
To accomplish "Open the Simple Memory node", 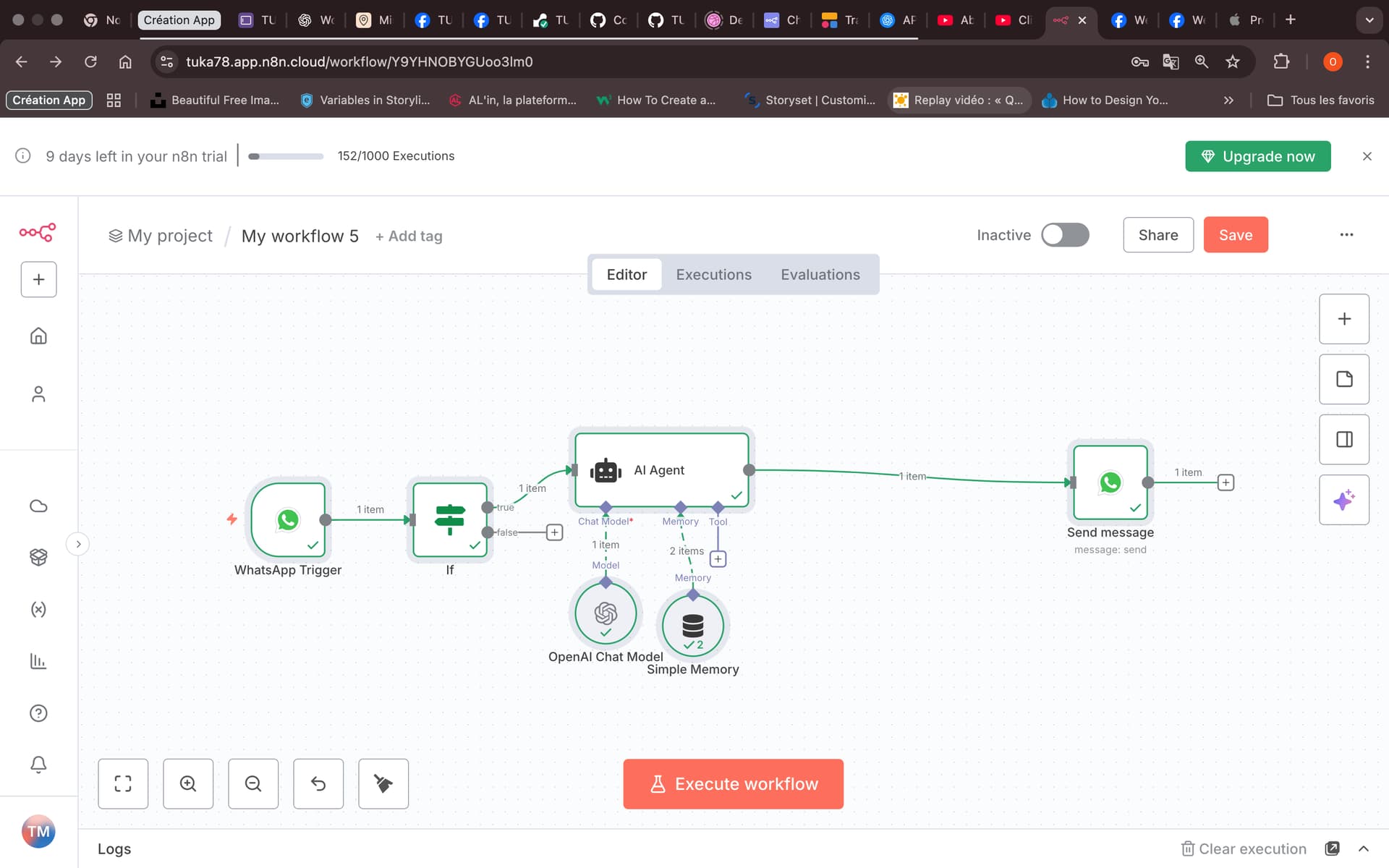I will pyautogui.click(x=692, y=625).
